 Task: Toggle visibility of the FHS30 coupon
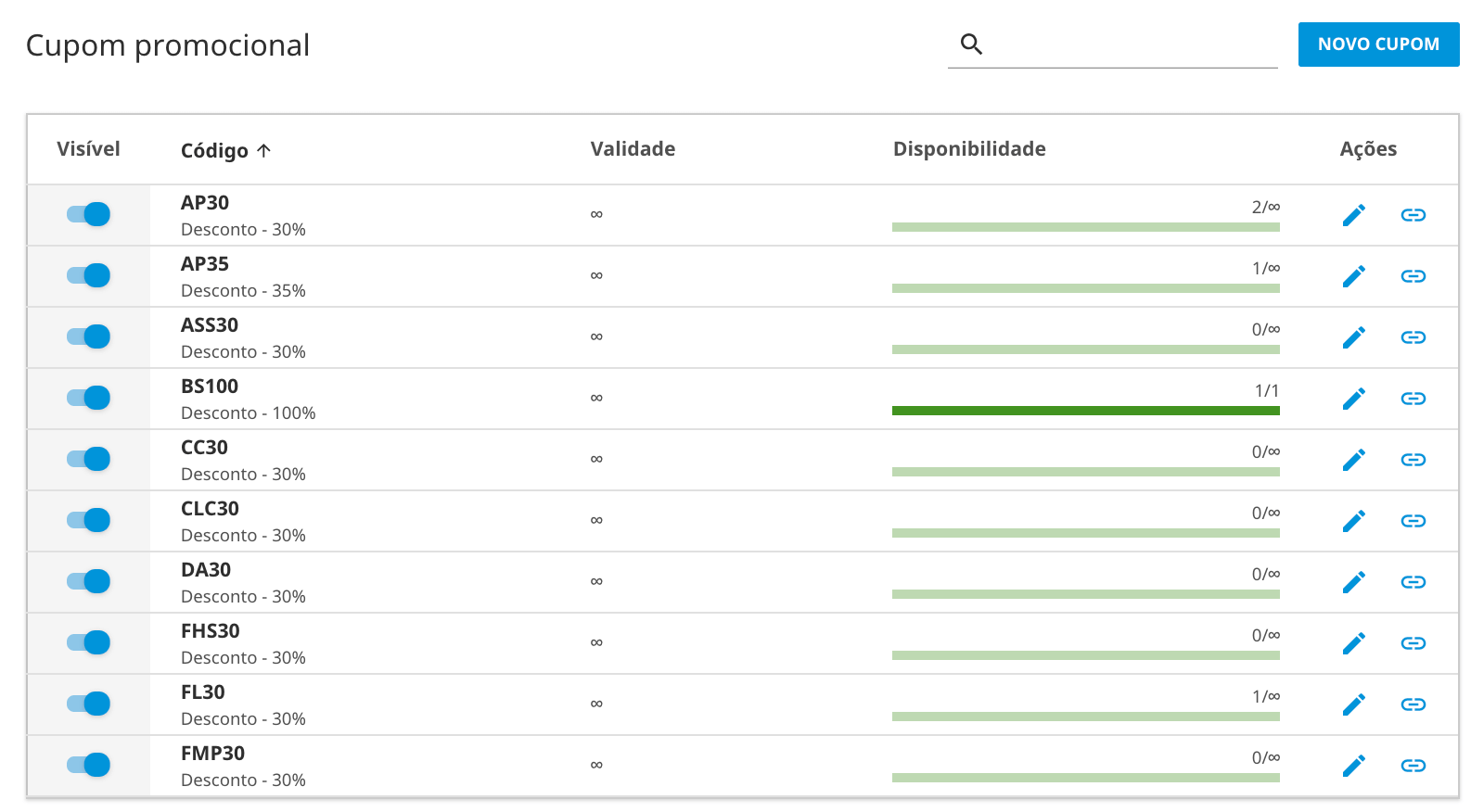click(88, 642)
